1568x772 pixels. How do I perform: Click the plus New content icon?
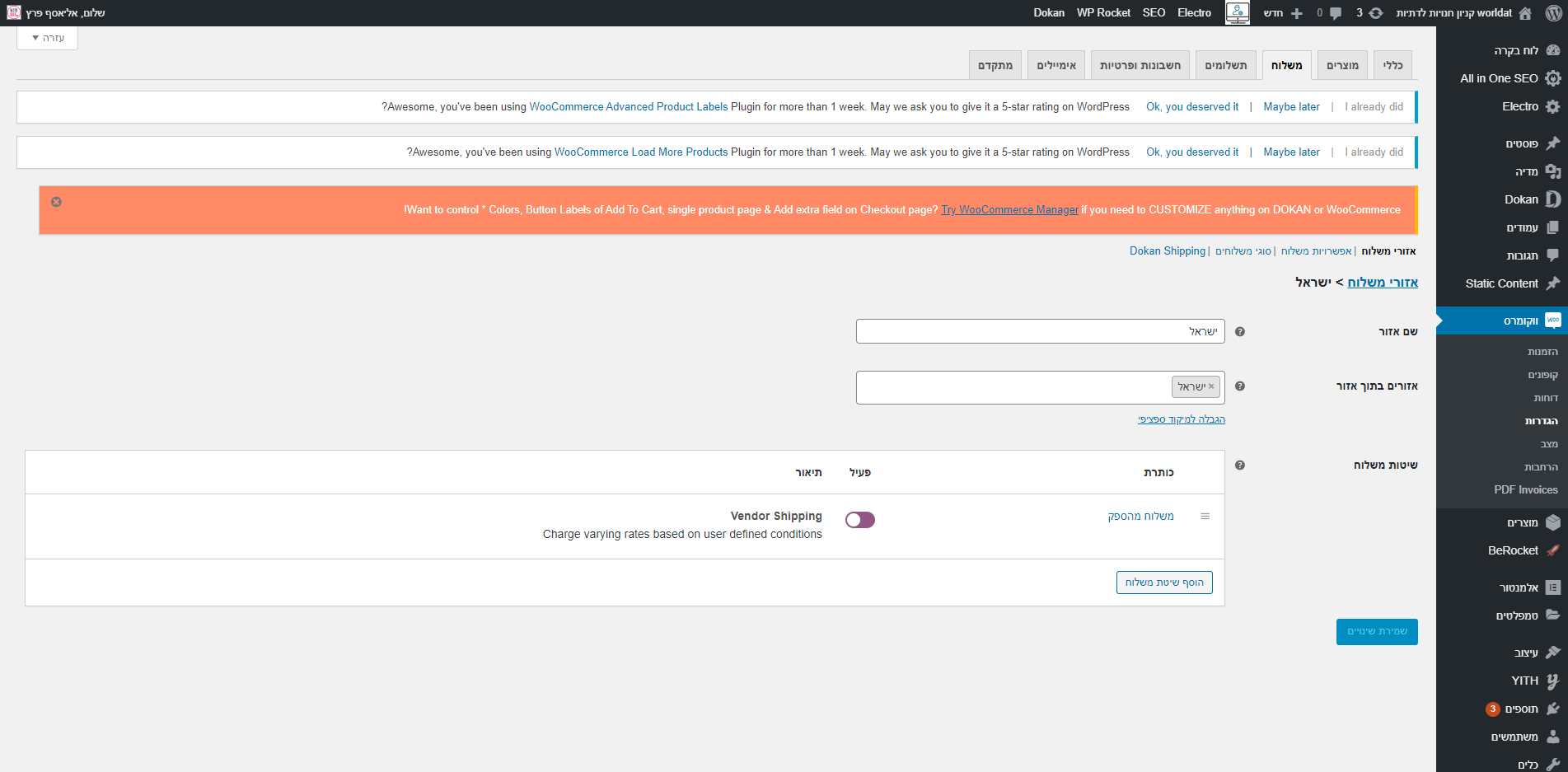click(1297, 13)
